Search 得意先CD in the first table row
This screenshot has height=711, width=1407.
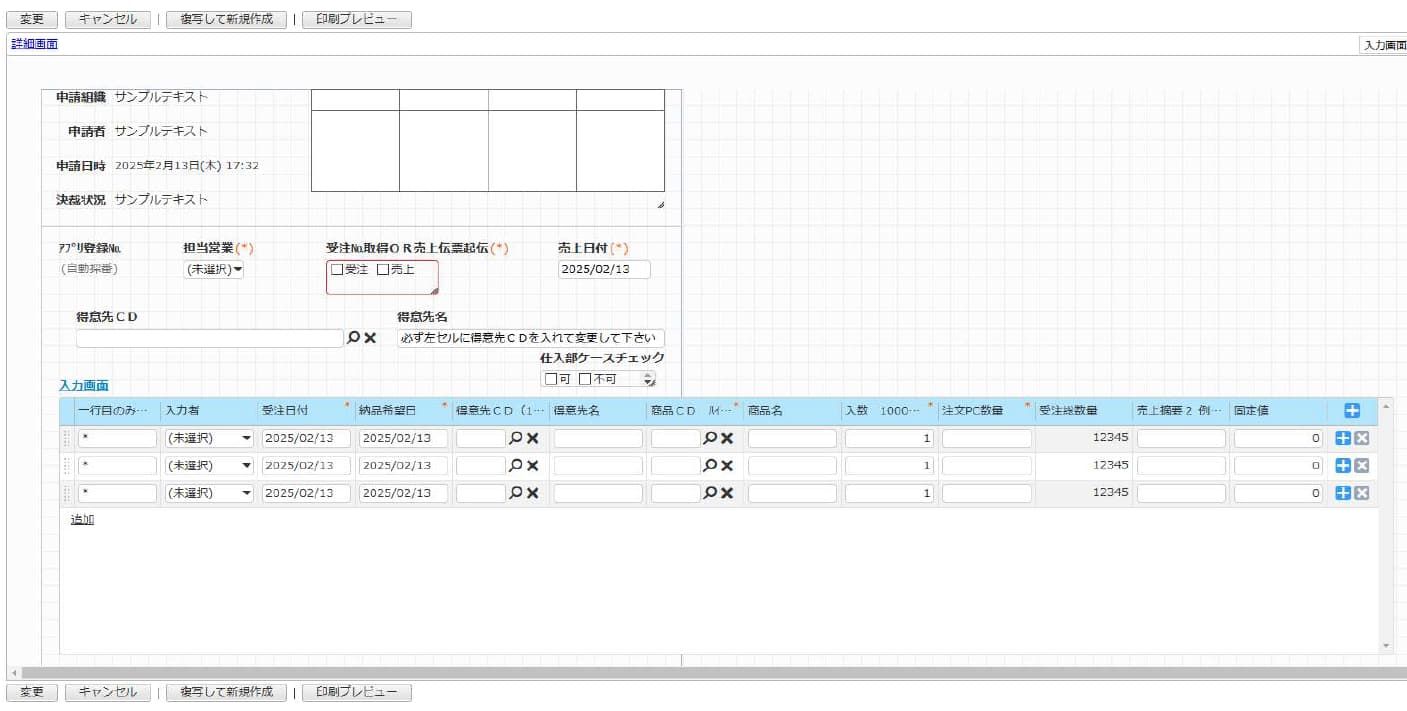point(516,438)
